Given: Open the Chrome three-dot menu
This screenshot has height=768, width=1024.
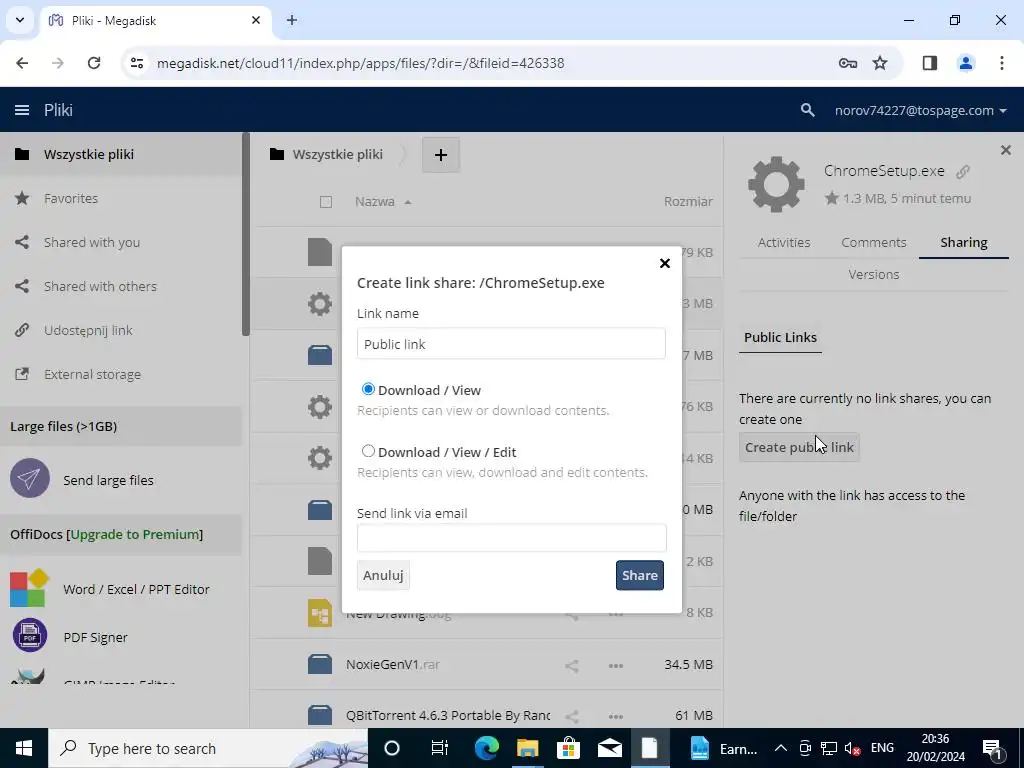Looking at the screenshot, I should point(1002,63).
